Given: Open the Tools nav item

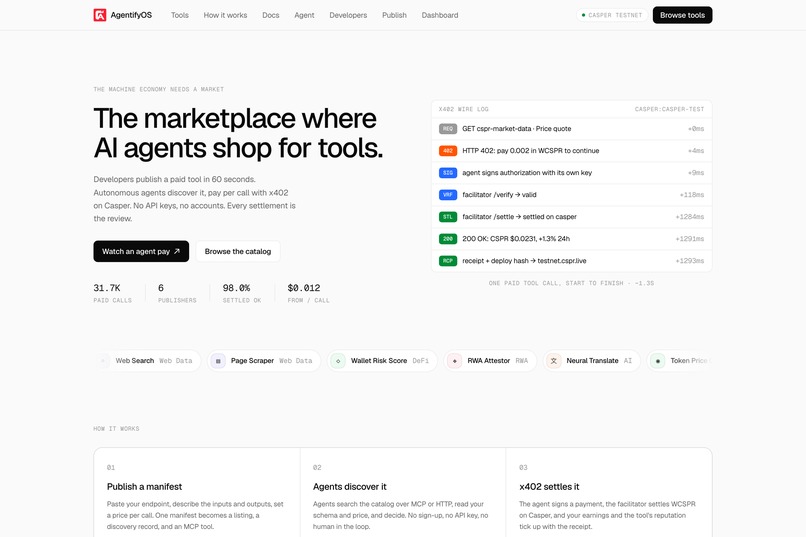Looking at the screenshot, I should (x=180, y=15).
